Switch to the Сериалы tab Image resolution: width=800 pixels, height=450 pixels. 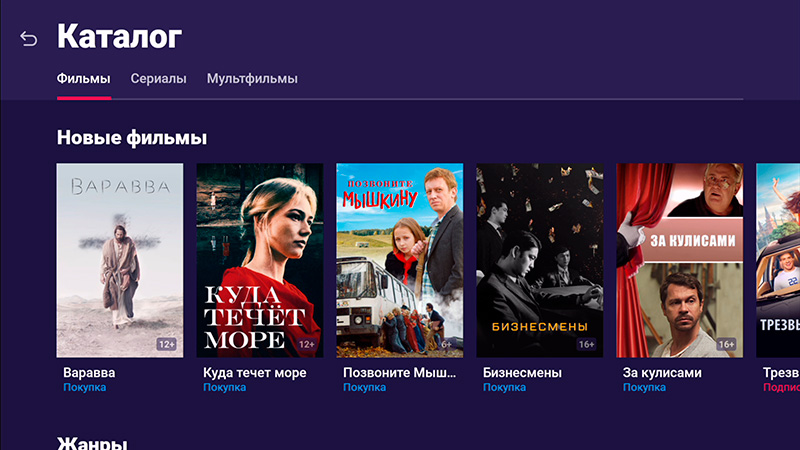point(159,79)
